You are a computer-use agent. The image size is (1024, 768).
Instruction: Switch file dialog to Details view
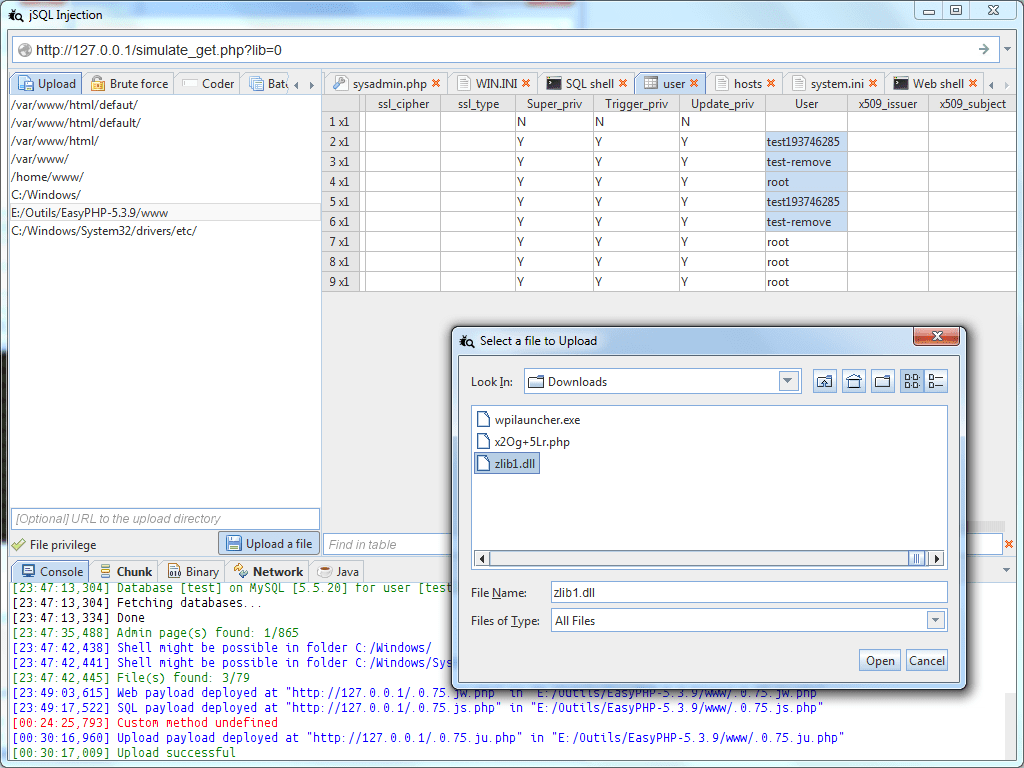click(936, 381)
